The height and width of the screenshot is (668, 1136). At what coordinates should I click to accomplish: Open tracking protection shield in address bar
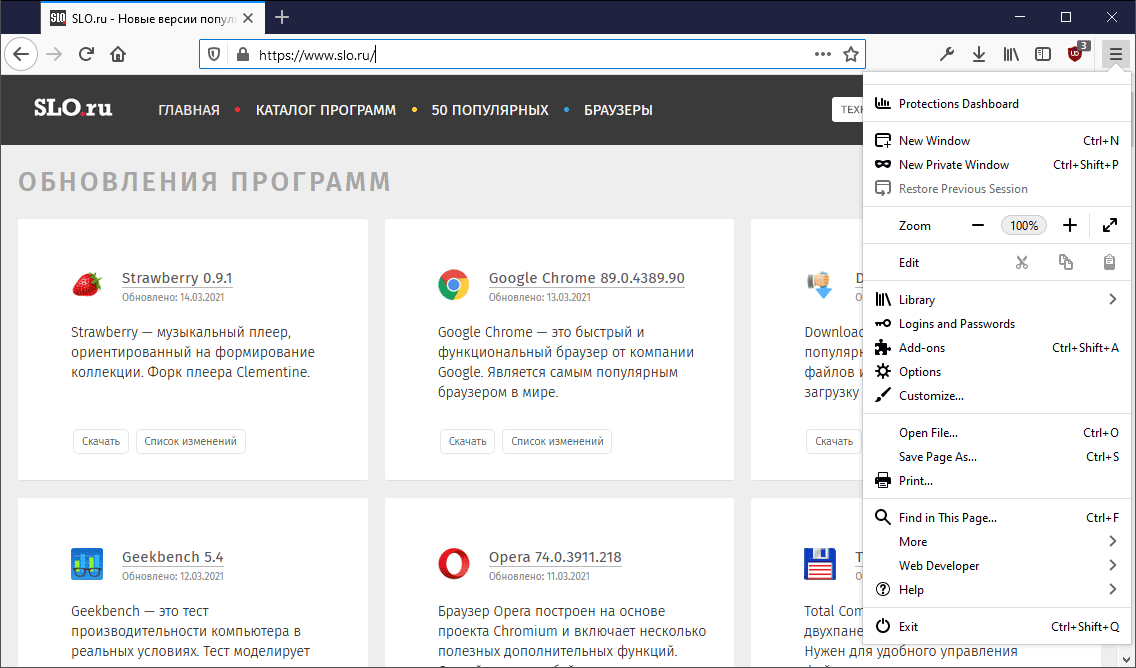click(214, 54)
